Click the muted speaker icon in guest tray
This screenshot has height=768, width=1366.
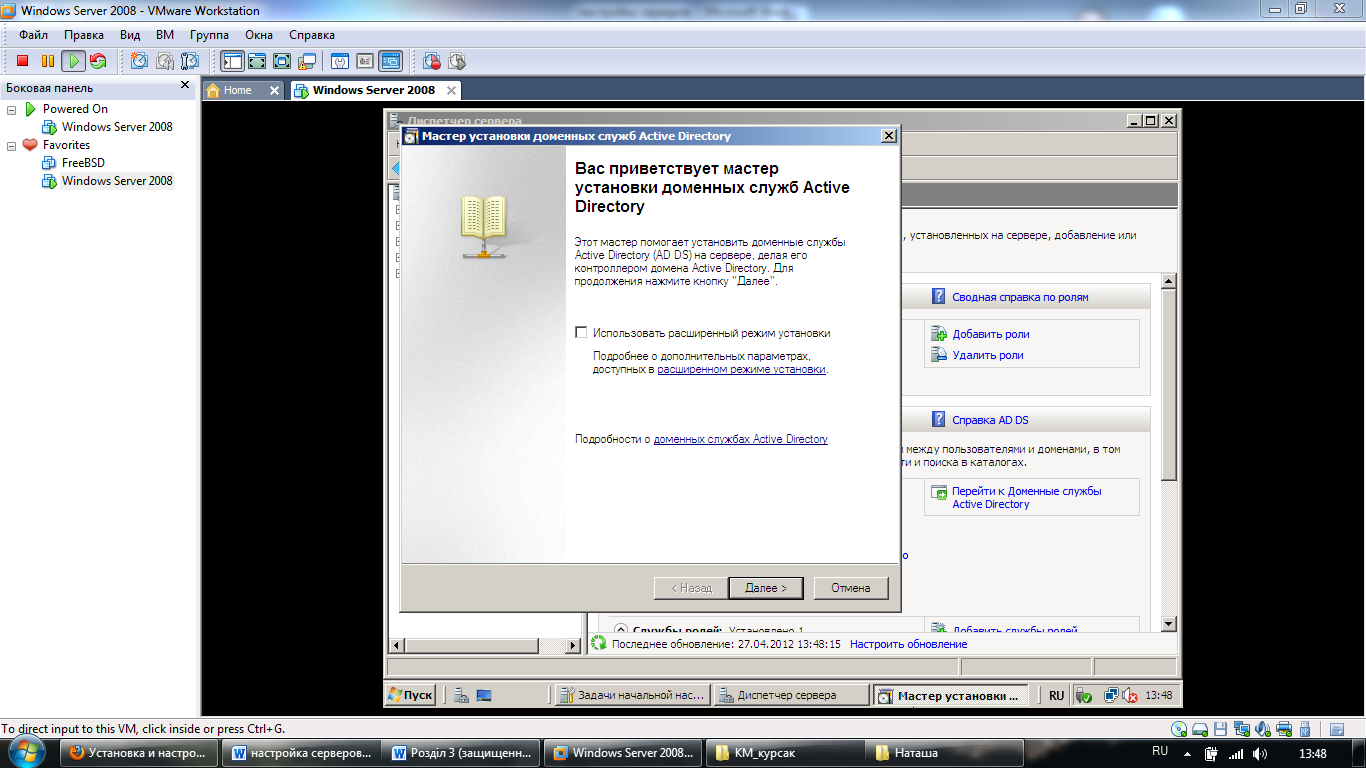pos(1129,695)
